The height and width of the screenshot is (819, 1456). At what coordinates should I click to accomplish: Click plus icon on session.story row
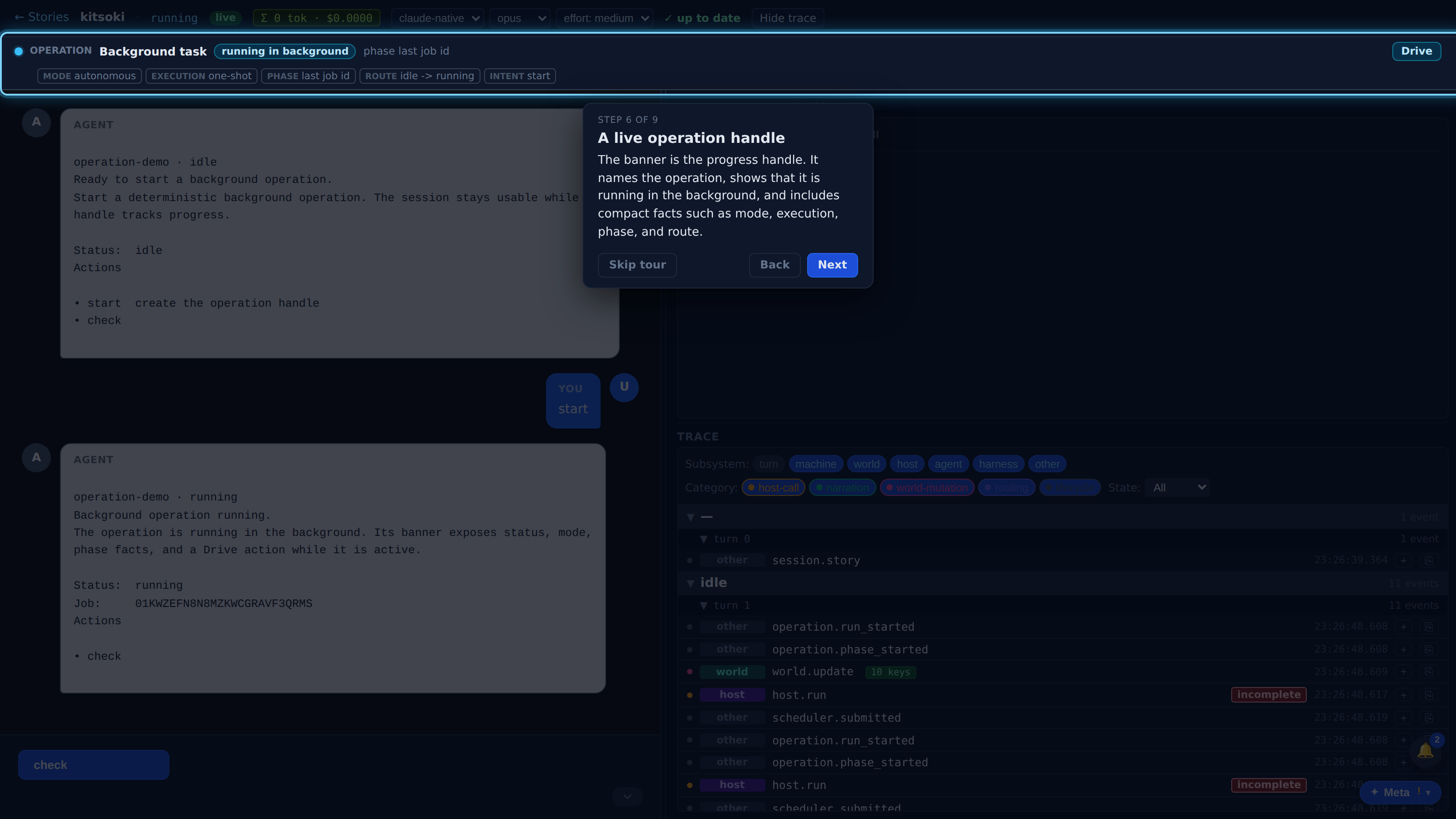tap(1403, 560)
